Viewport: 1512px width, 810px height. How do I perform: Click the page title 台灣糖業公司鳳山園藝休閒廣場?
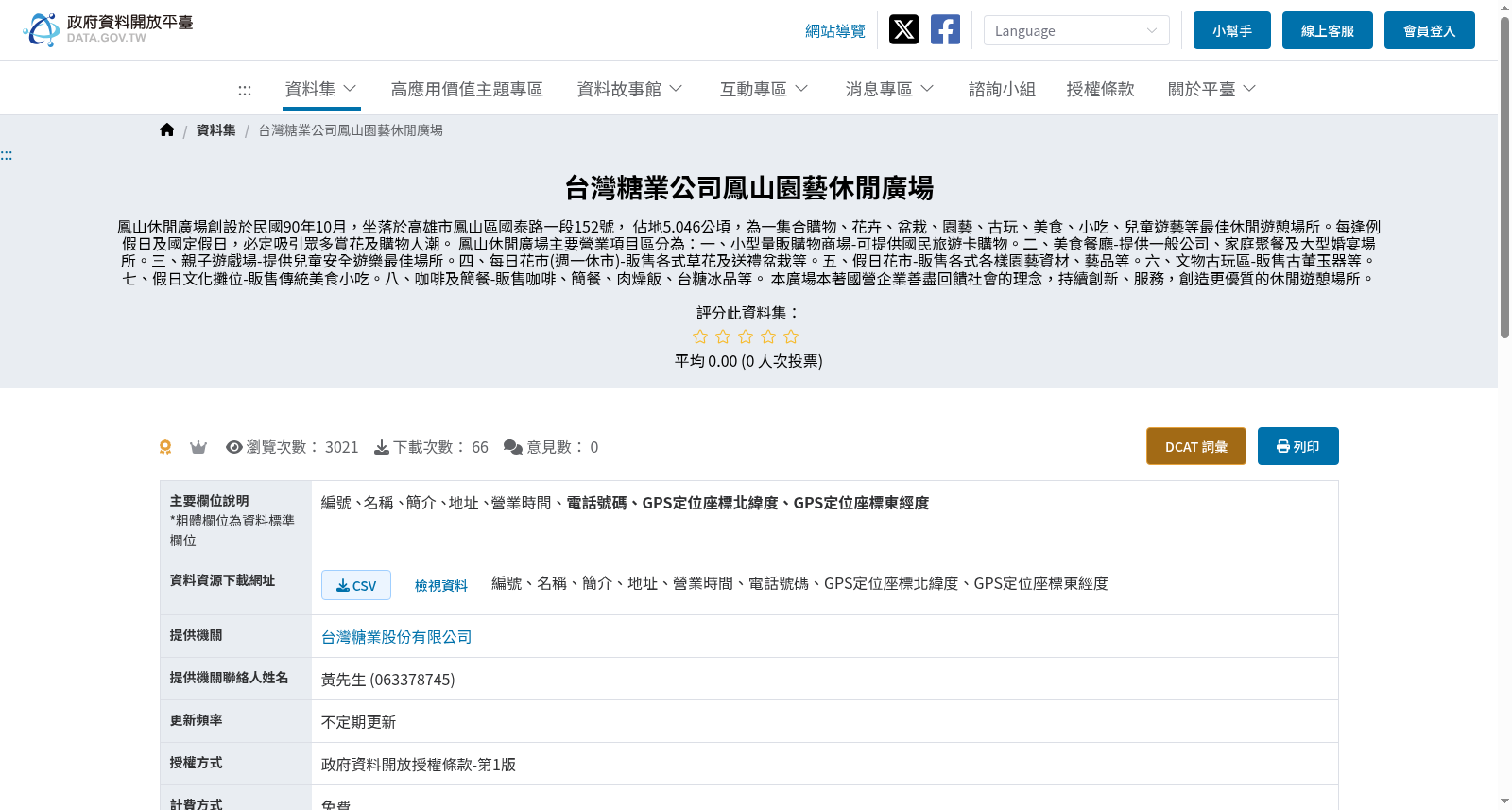(749, 187)
